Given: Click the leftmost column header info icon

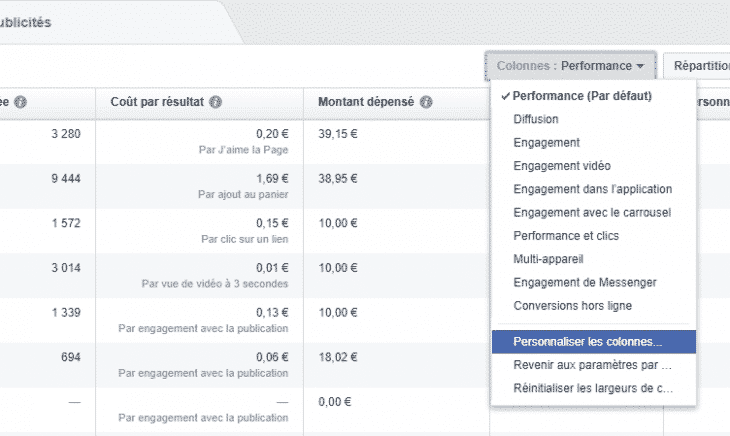Looking at the screenshot, I should tap(20, 103).
